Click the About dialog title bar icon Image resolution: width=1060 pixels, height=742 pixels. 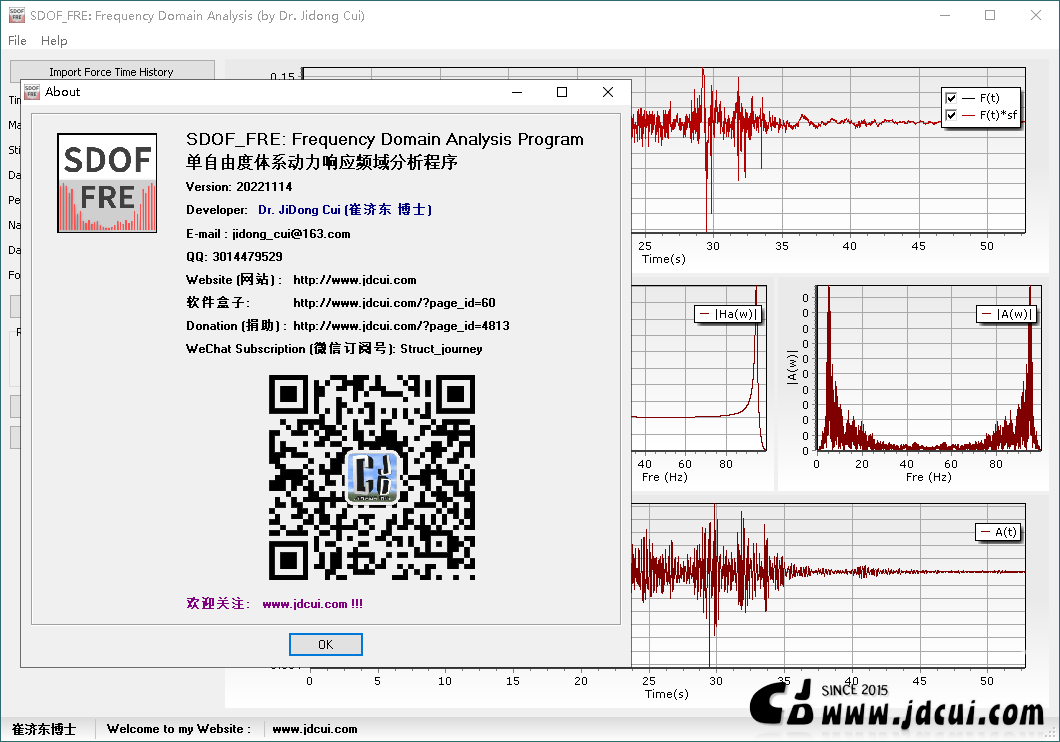[32, 92]
